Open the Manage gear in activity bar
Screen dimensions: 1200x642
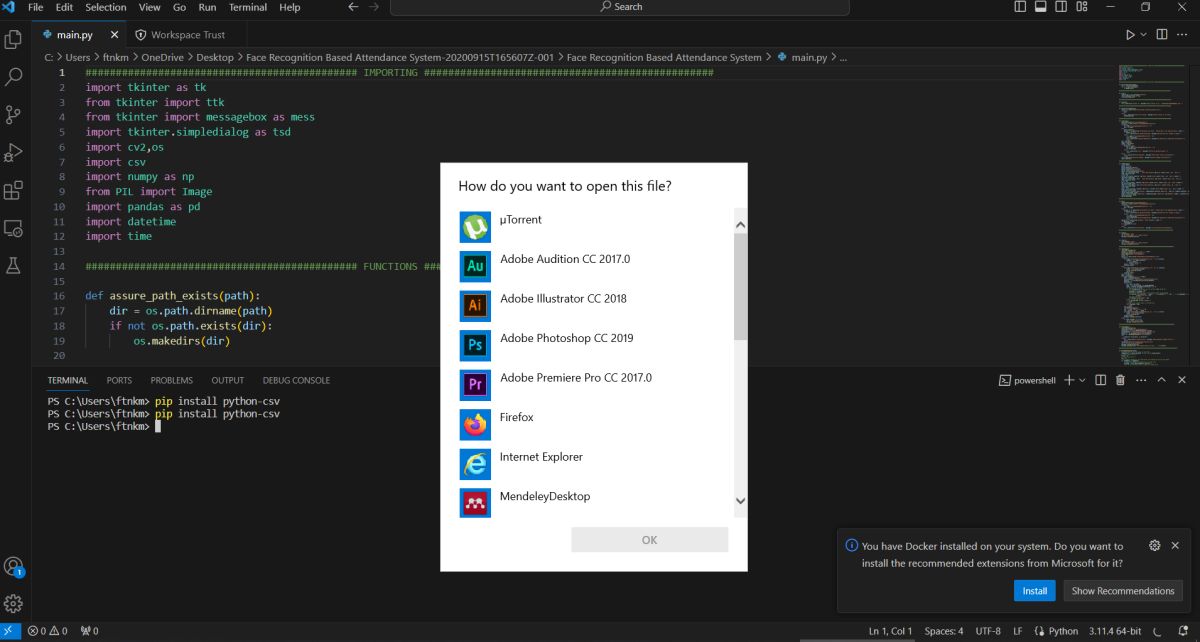coord(14,604)
